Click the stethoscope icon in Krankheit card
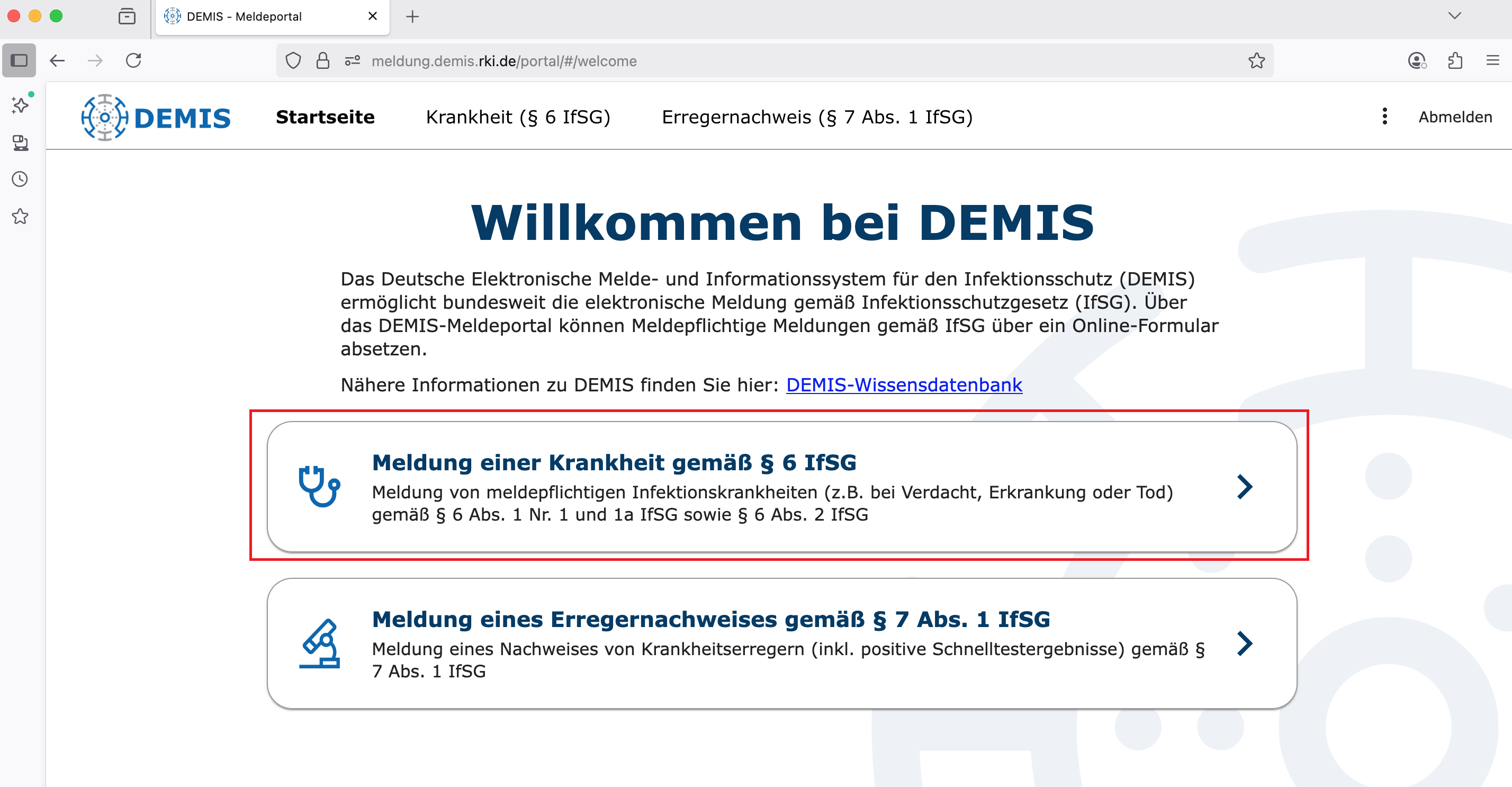 (319, 486)
